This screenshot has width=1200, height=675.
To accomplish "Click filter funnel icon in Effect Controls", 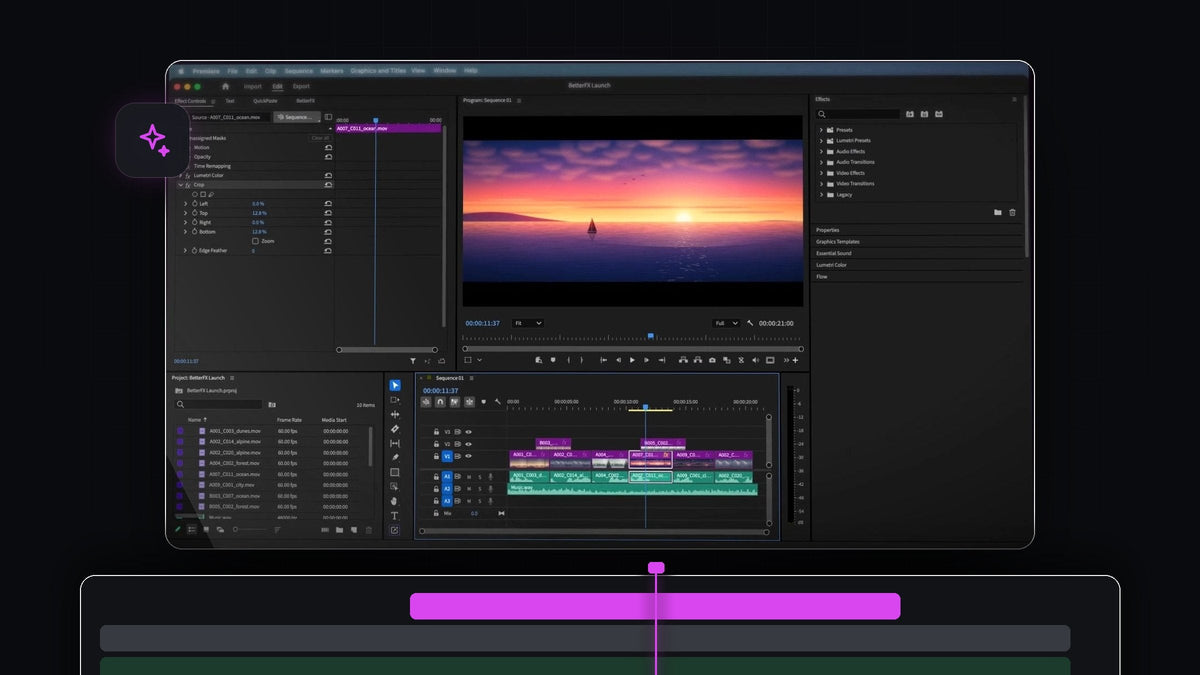I will coord(413,360).
